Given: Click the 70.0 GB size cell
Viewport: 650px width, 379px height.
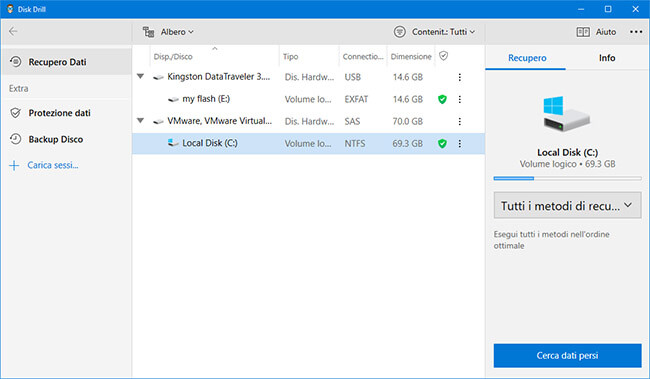Looking at the screenshot, I should (x=407, y=121).
